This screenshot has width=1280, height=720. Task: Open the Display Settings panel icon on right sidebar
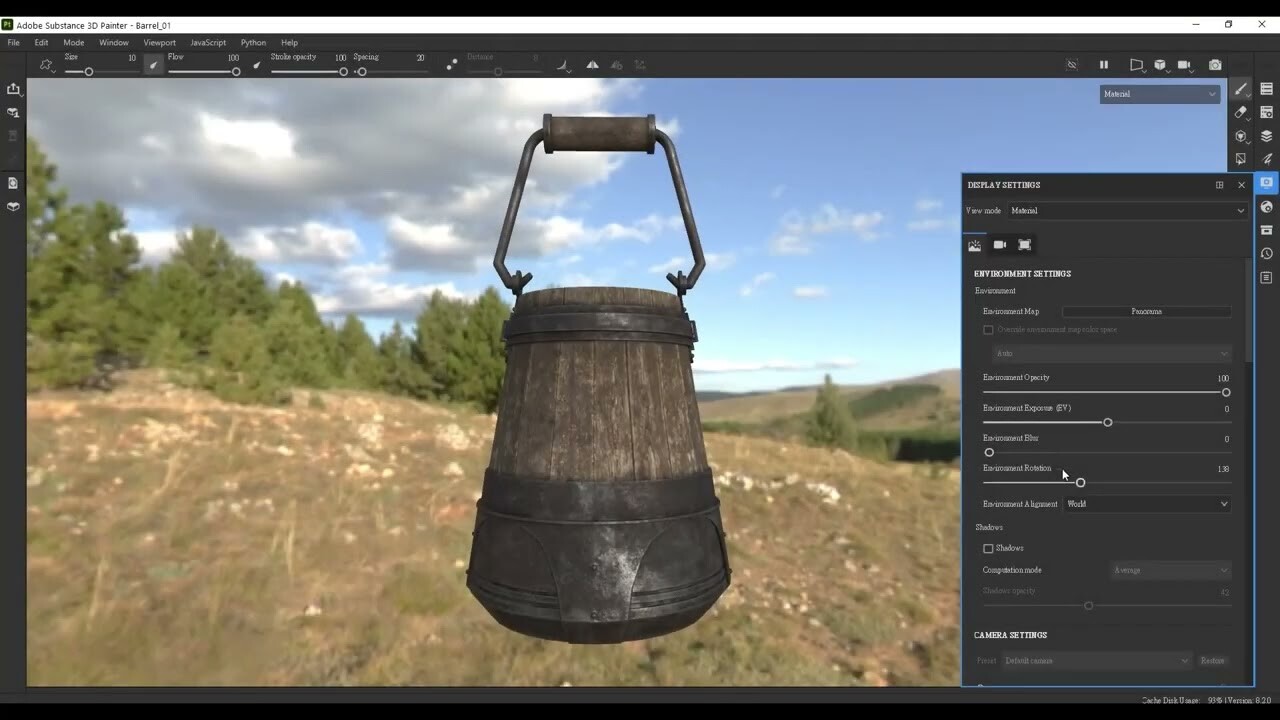point(1266,183)
